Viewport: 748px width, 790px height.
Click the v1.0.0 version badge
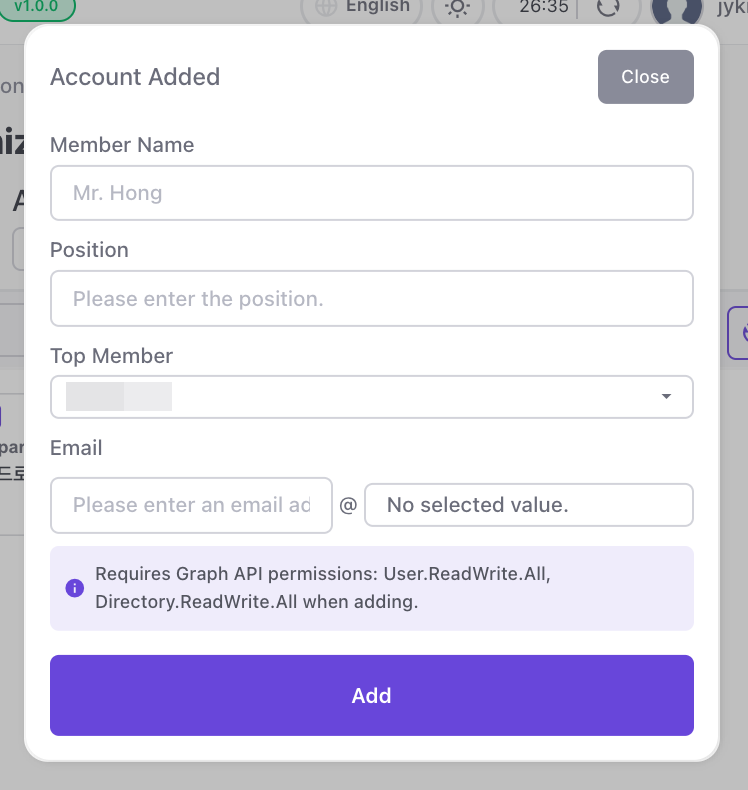click(37, 6)
